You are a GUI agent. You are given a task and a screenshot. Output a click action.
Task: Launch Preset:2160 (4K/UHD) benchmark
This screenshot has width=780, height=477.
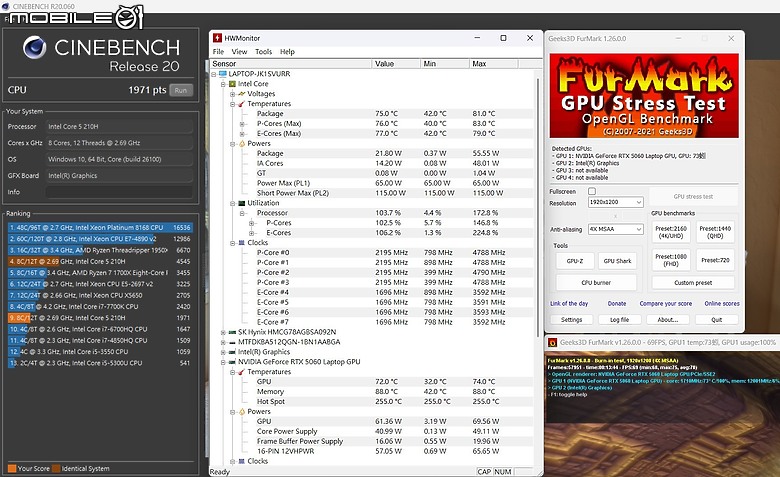tap(671, 232)
